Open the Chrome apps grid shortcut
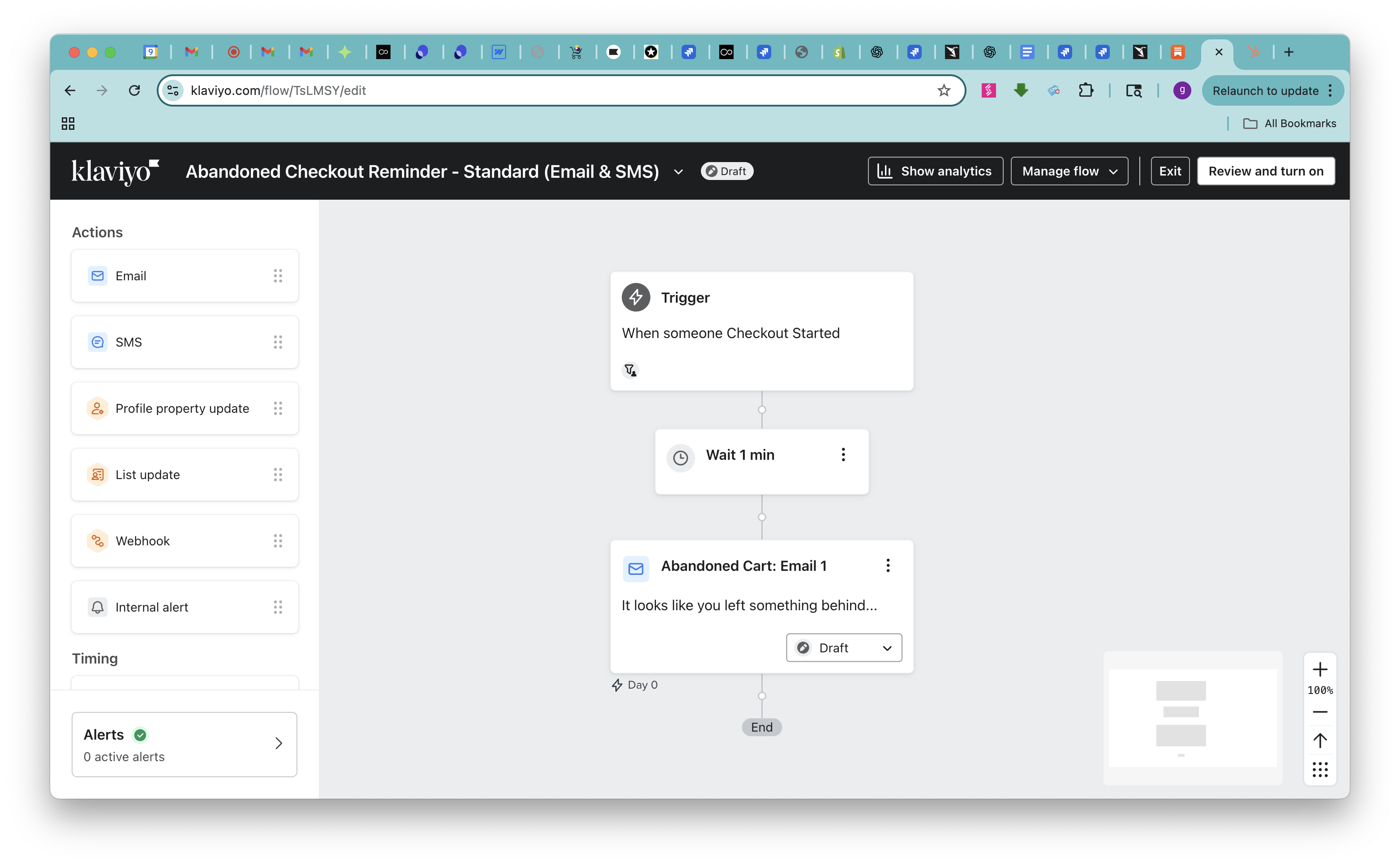1400x865 pixels. point(68,124)
